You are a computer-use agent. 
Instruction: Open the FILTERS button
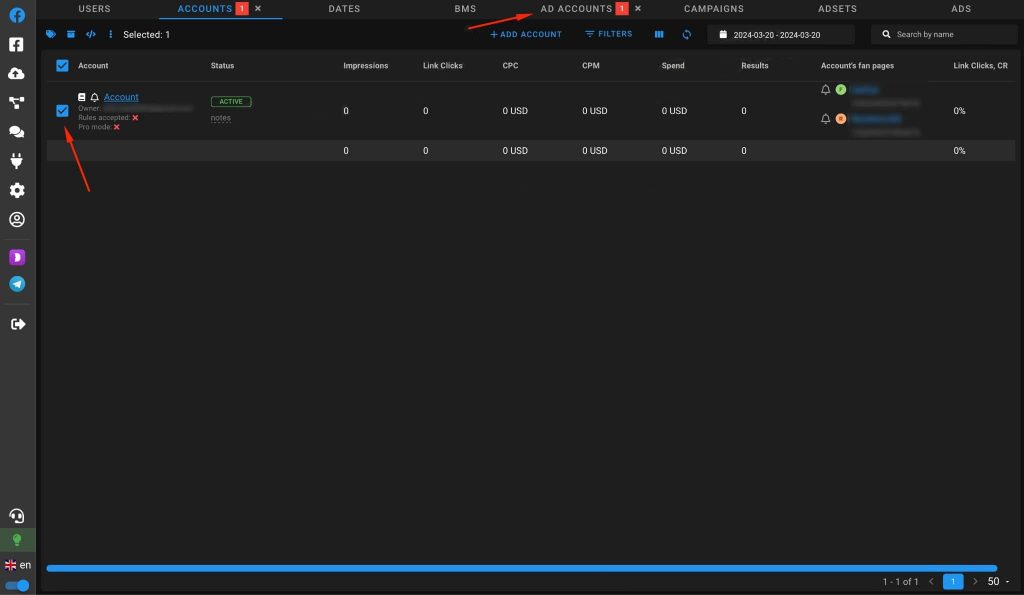click(609, 34)
